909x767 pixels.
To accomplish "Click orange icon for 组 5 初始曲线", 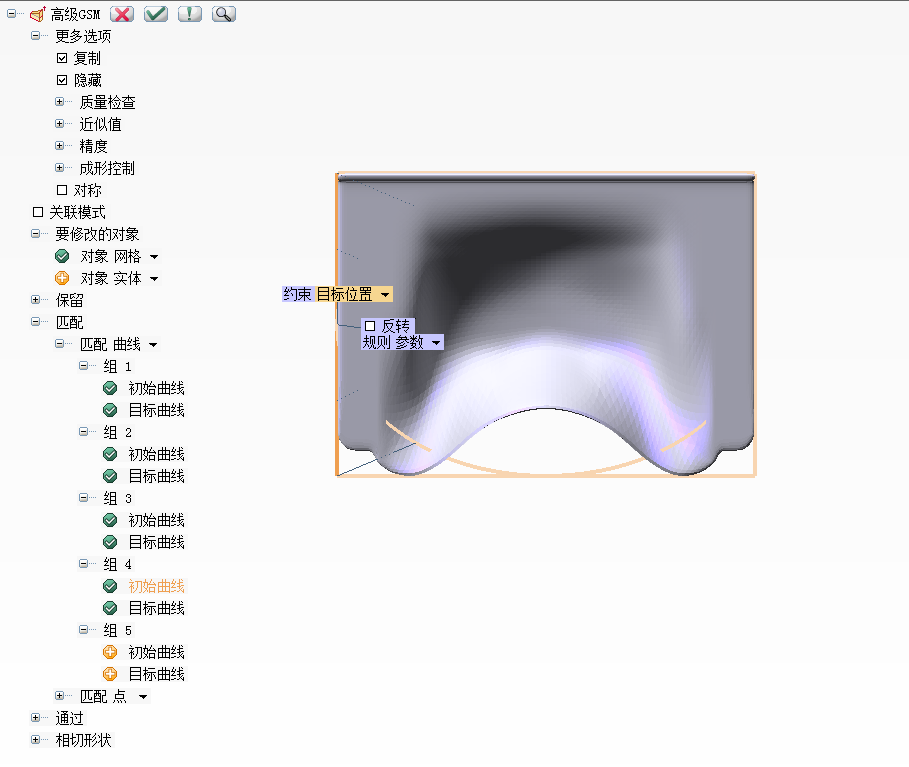I will 110,652.
